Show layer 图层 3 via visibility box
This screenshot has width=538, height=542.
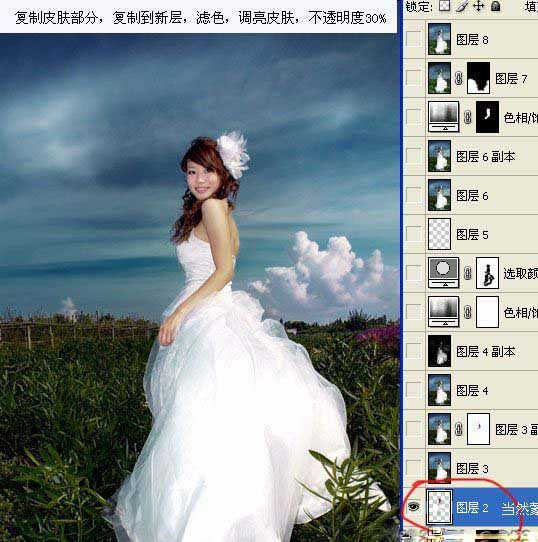(414, 468)
